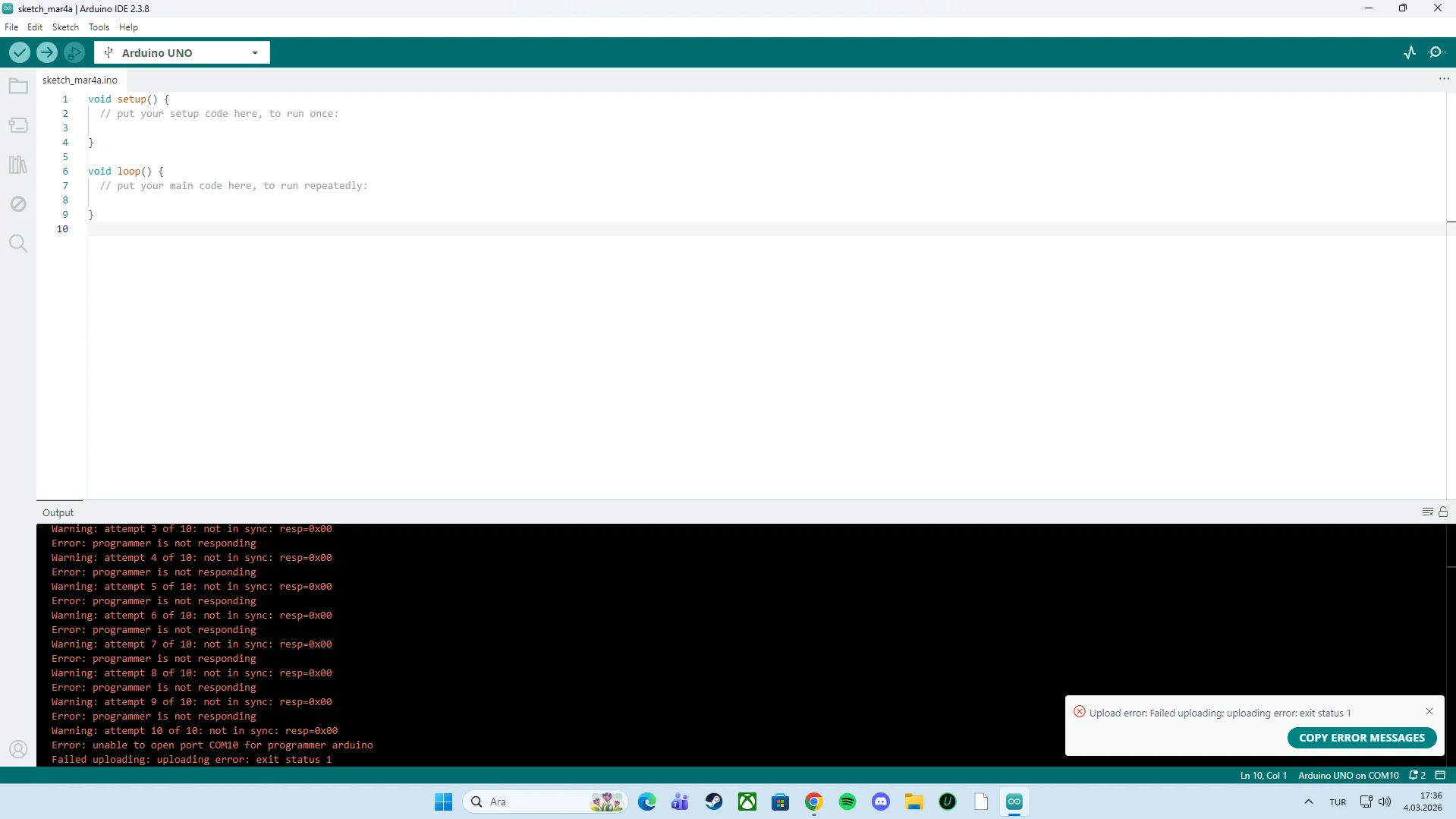This screenshot has width=1456, height=819.
Task: Open the Boards Manager panel
Action: coord(18,125)
